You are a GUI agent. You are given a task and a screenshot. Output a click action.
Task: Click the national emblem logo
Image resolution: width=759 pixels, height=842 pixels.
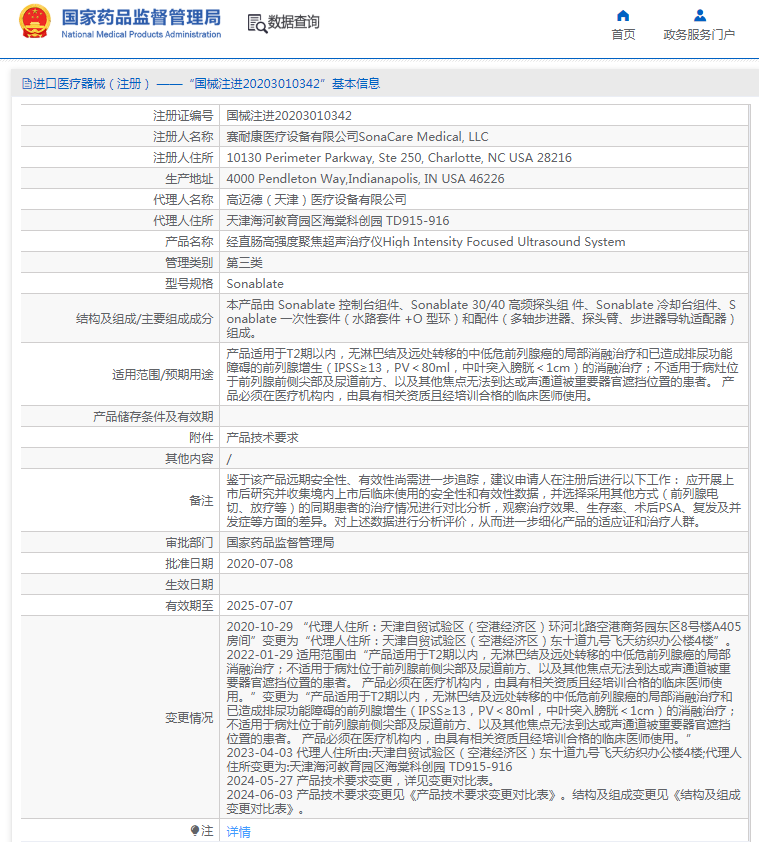coord(35,21)
